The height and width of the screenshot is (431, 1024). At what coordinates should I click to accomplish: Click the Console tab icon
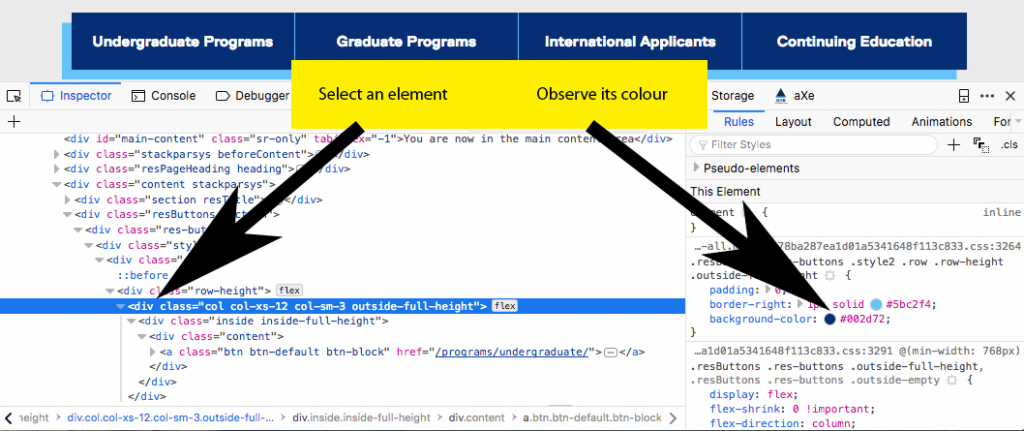pos(138,96)
